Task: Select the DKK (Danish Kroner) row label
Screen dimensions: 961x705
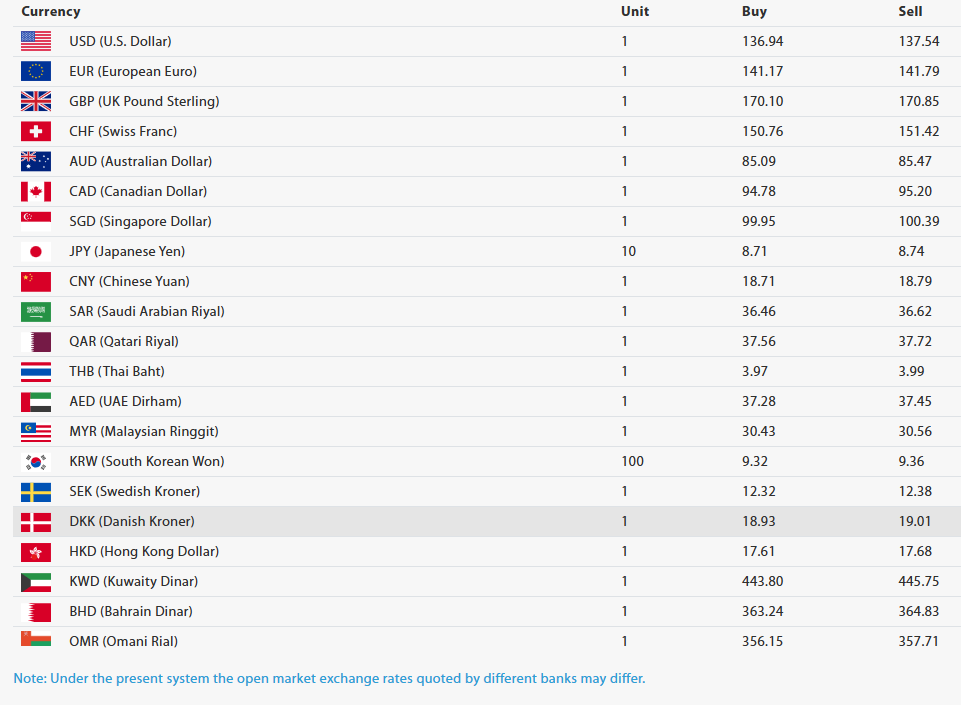Action: 132,522
